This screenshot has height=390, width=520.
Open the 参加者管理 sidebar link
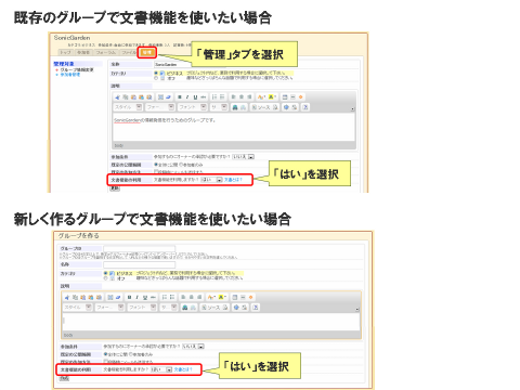70,75
